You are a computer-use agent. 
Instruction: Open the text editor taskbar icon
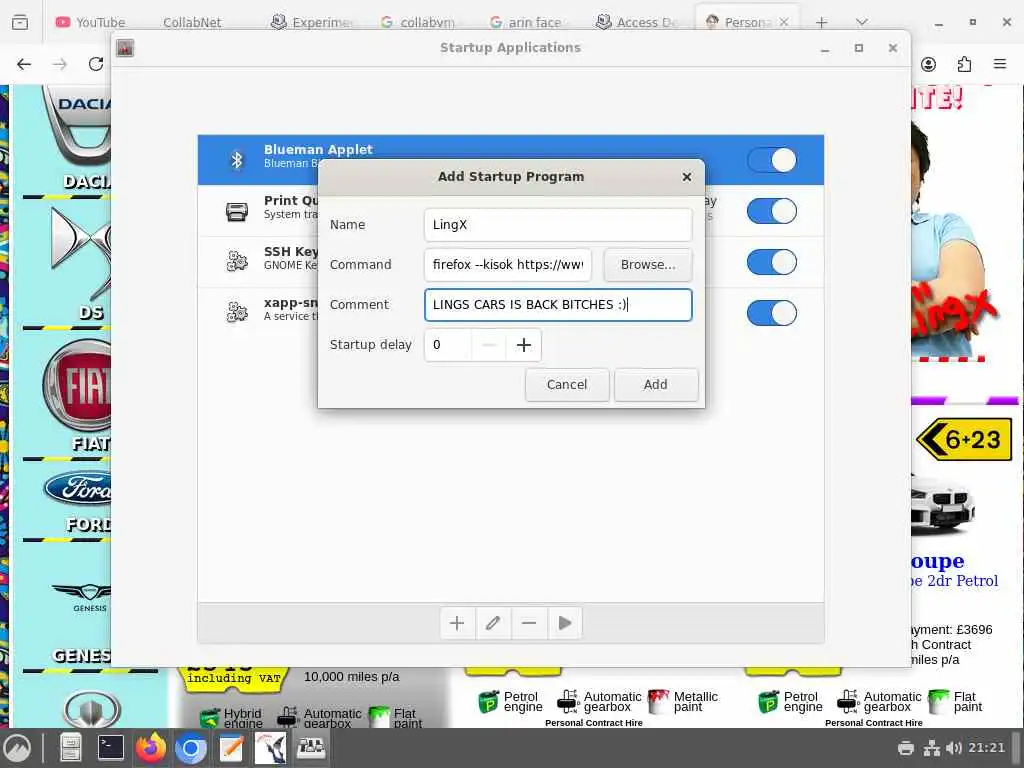click(231, 748)
